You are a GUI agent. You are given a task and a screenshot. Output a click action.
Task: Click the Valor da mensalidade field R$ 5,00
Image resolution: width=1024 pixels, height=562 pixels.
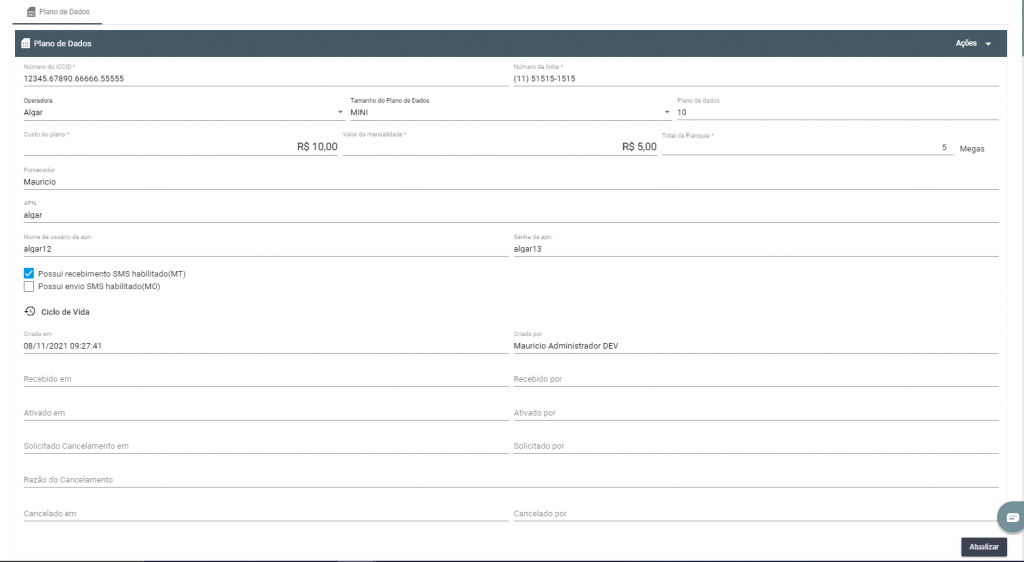tap(500, 147)
